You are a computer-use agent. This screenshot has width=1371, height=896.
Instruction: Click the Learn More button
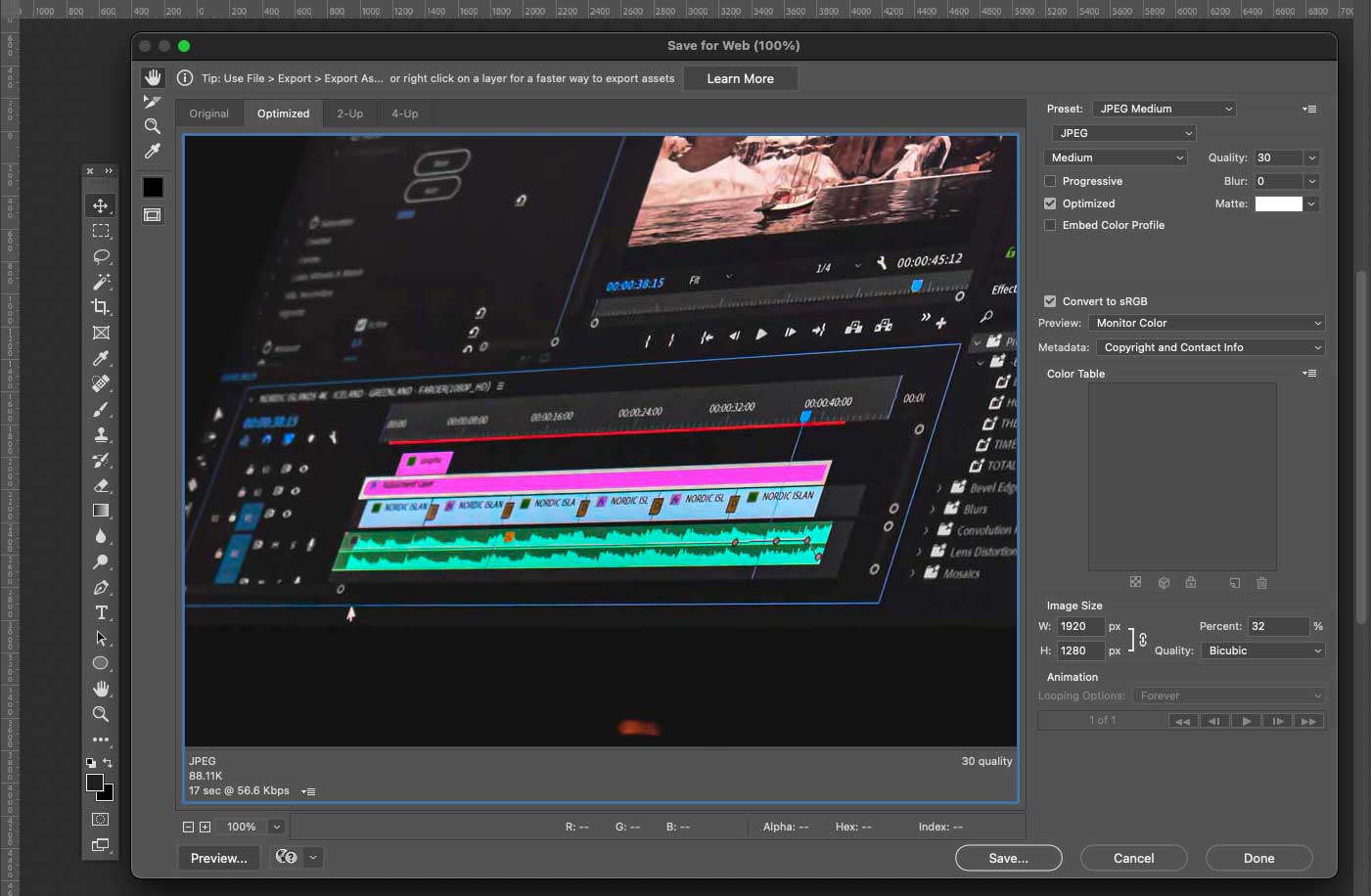tap(740, 78)
